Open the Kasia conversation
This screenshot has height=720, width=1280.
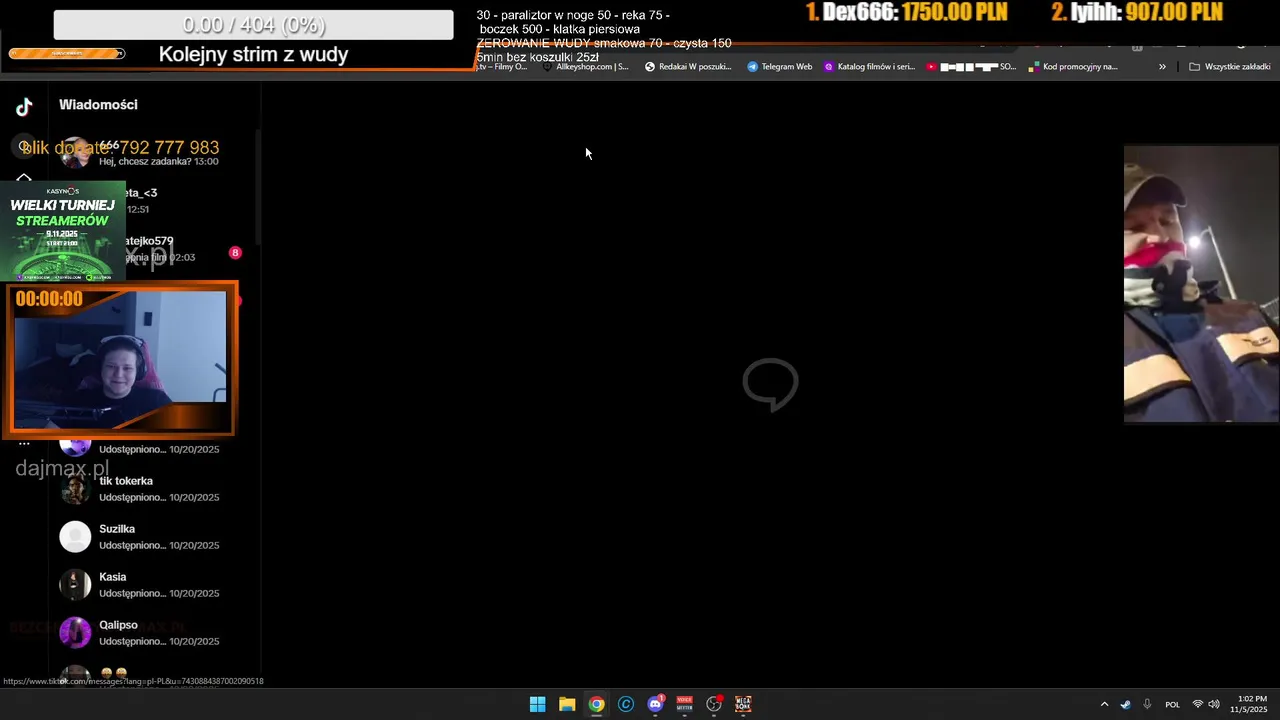155,585
